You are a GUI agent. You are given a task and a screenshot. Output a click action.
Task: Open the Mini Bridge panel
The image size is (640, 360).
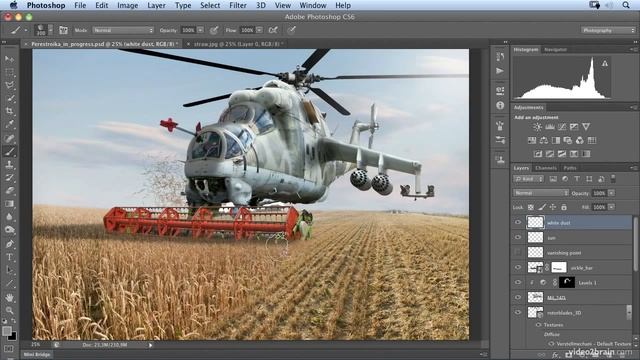[37, 354]
